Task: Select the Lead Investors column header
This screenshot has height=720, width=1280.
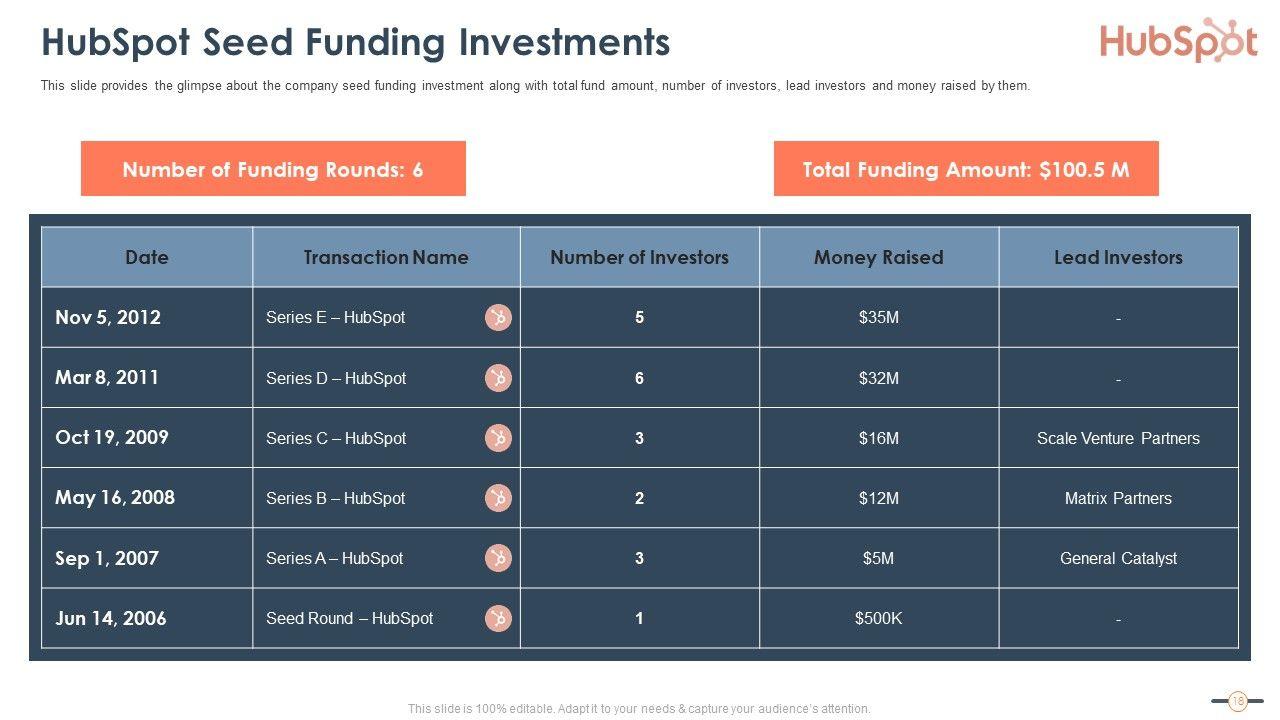Action: point(1118,257)
